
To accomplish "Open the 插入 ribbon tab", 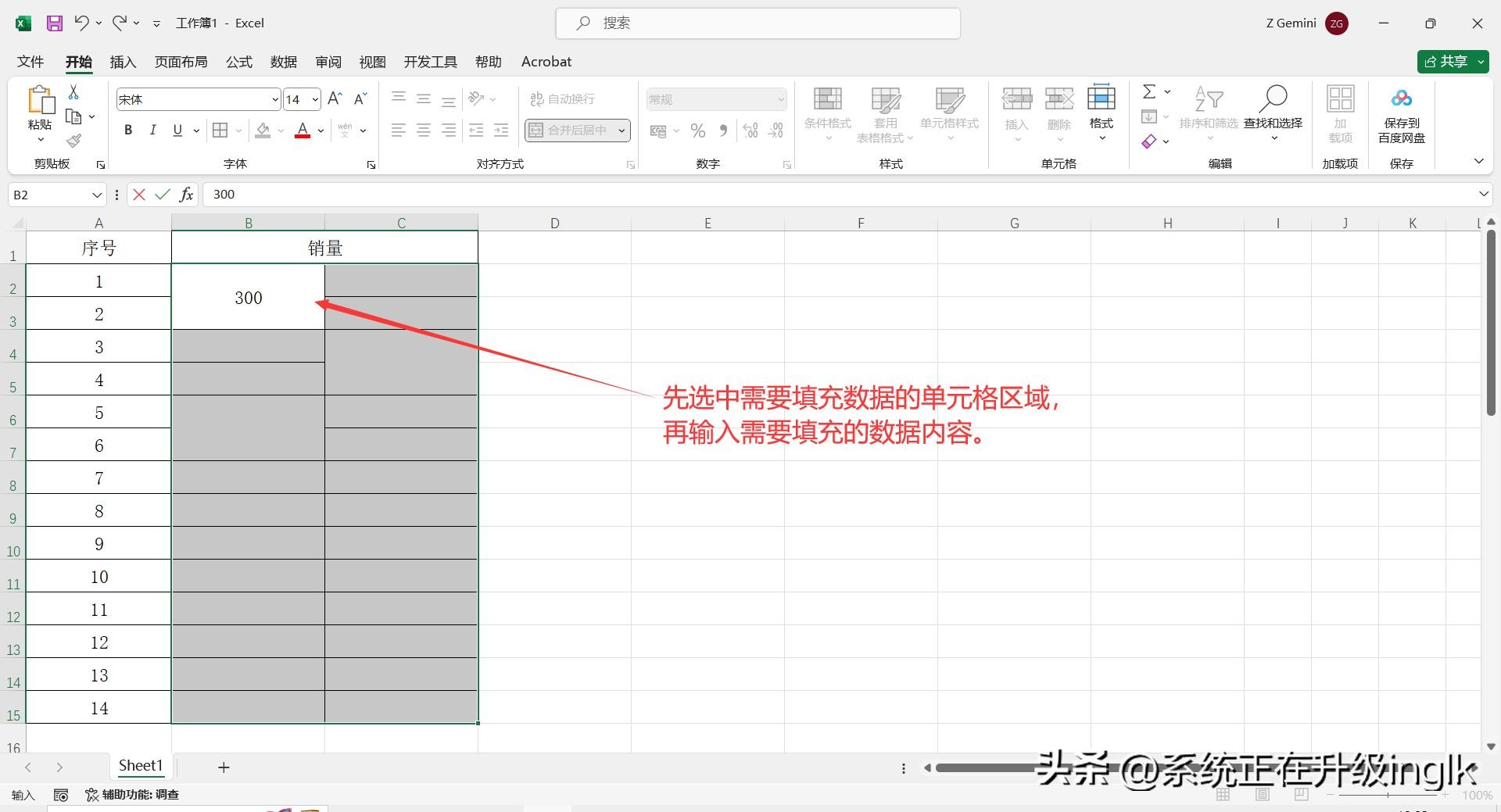I will tap(123, 62).
